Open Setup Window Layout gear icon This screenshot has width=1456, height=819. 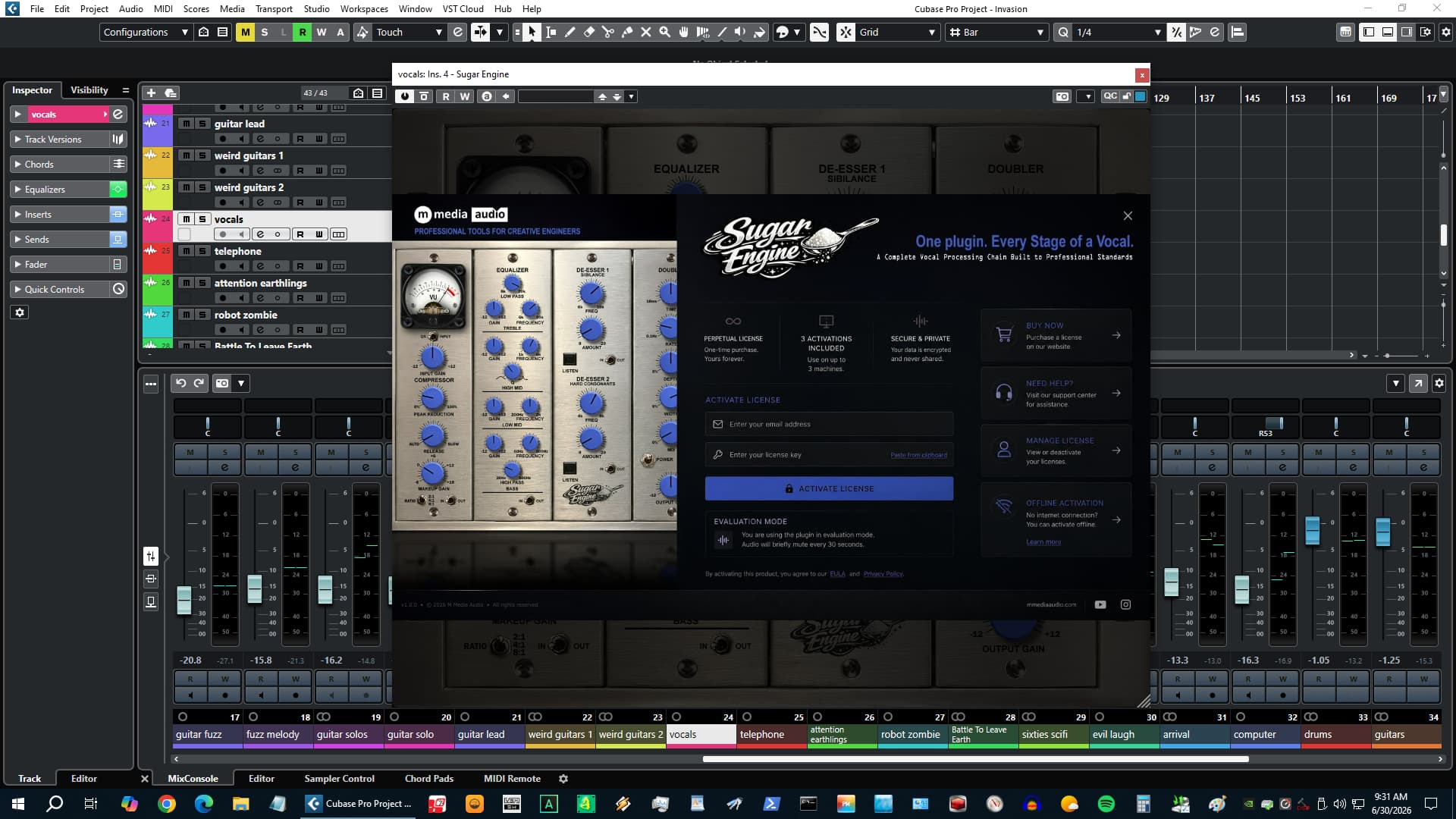tap(1445, 32)
